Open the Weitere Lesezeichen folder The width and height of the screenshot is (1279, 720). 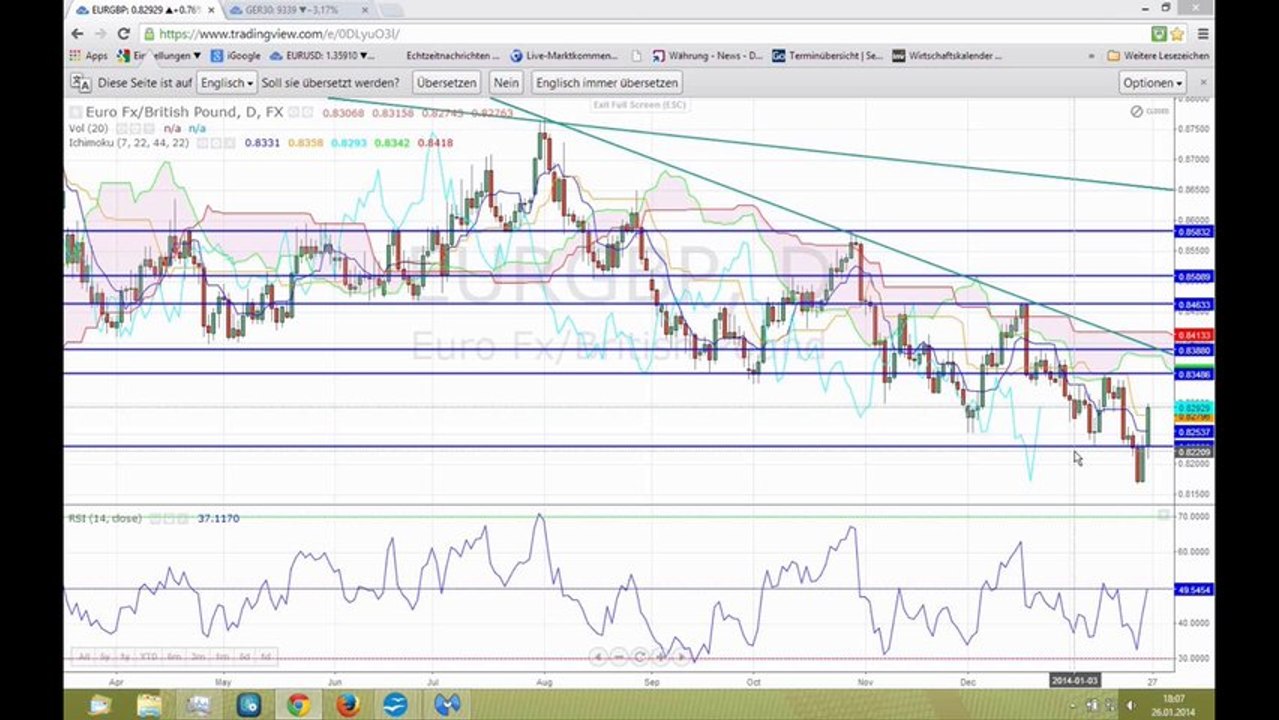(1158, 56)
